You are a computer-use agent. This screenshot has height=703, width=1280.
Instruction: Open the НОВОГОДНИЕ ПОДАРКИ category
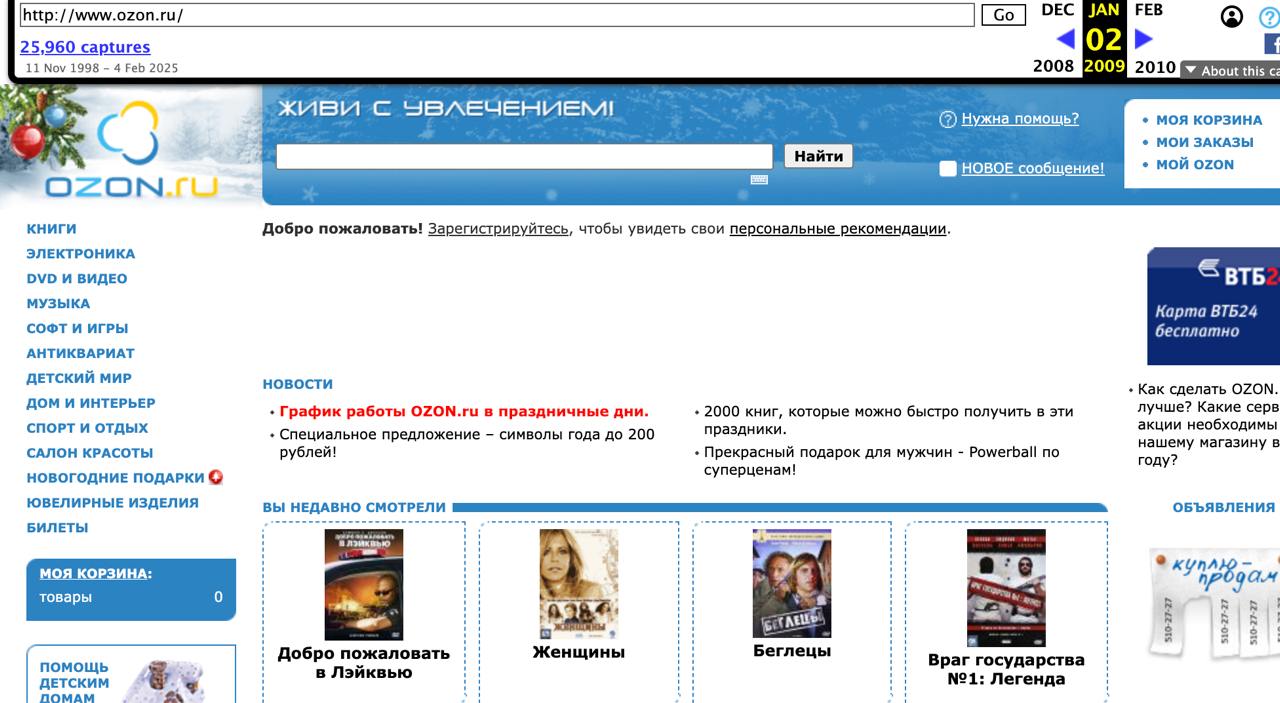pyautogui.click(x=115, y=478)
